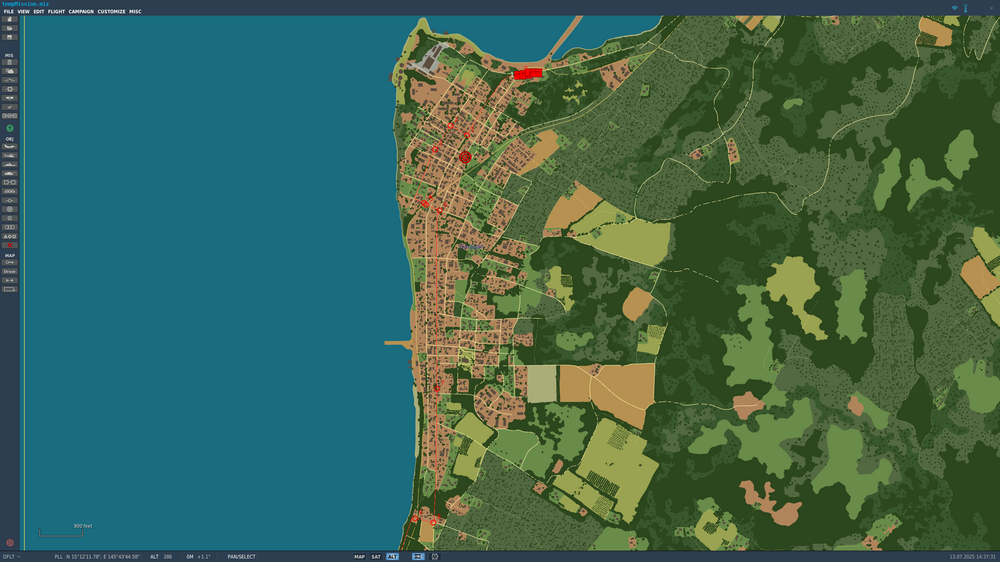
Task: Click the PLL coordinates readout
Action: point(97,557)
